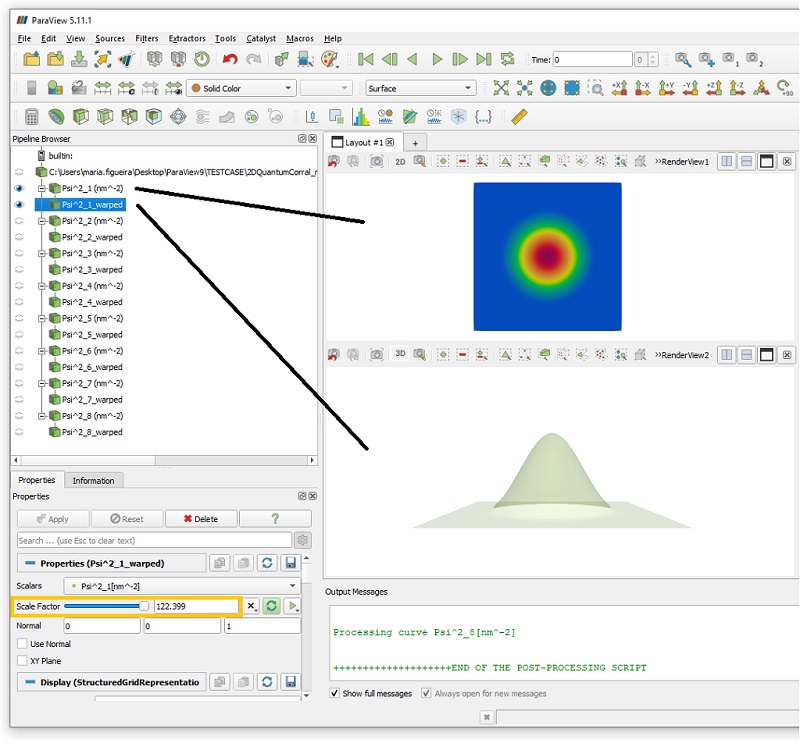Click the ruler tool icon
This screenshot has height=743, width=800.
pos(518,117)
